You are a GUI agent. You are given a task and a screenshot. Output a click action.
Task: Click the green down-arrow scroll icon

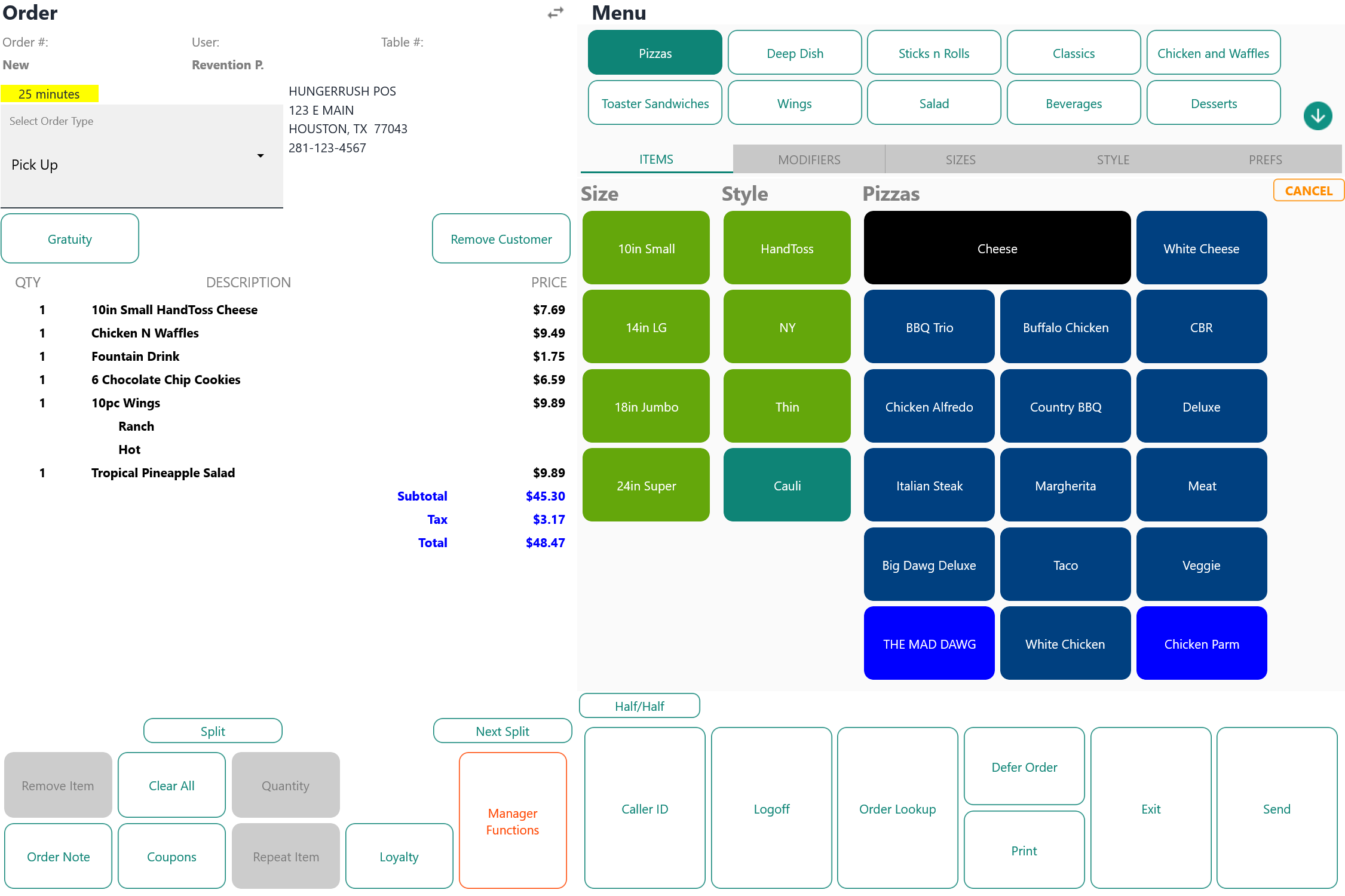click(x=1318, y=116)
